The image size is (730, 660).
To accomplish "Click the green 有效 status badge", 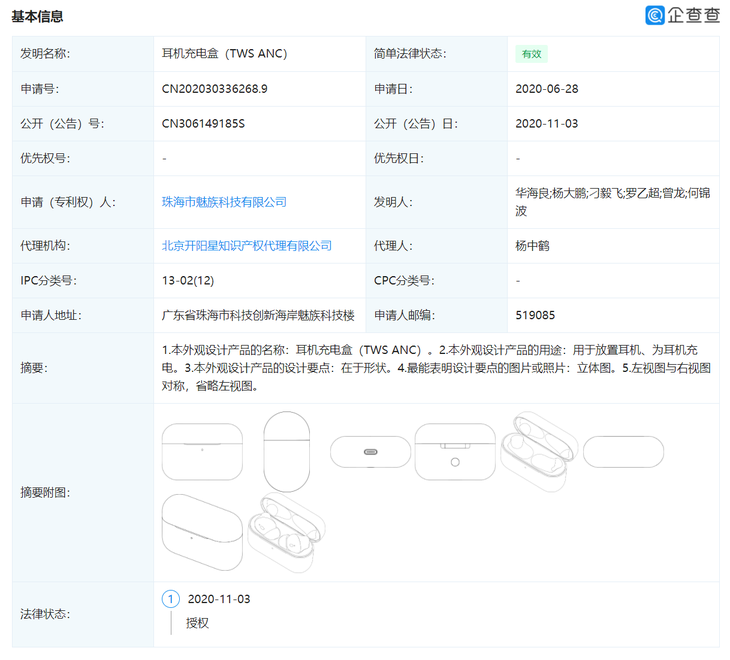I will click(x=531, y=54).
